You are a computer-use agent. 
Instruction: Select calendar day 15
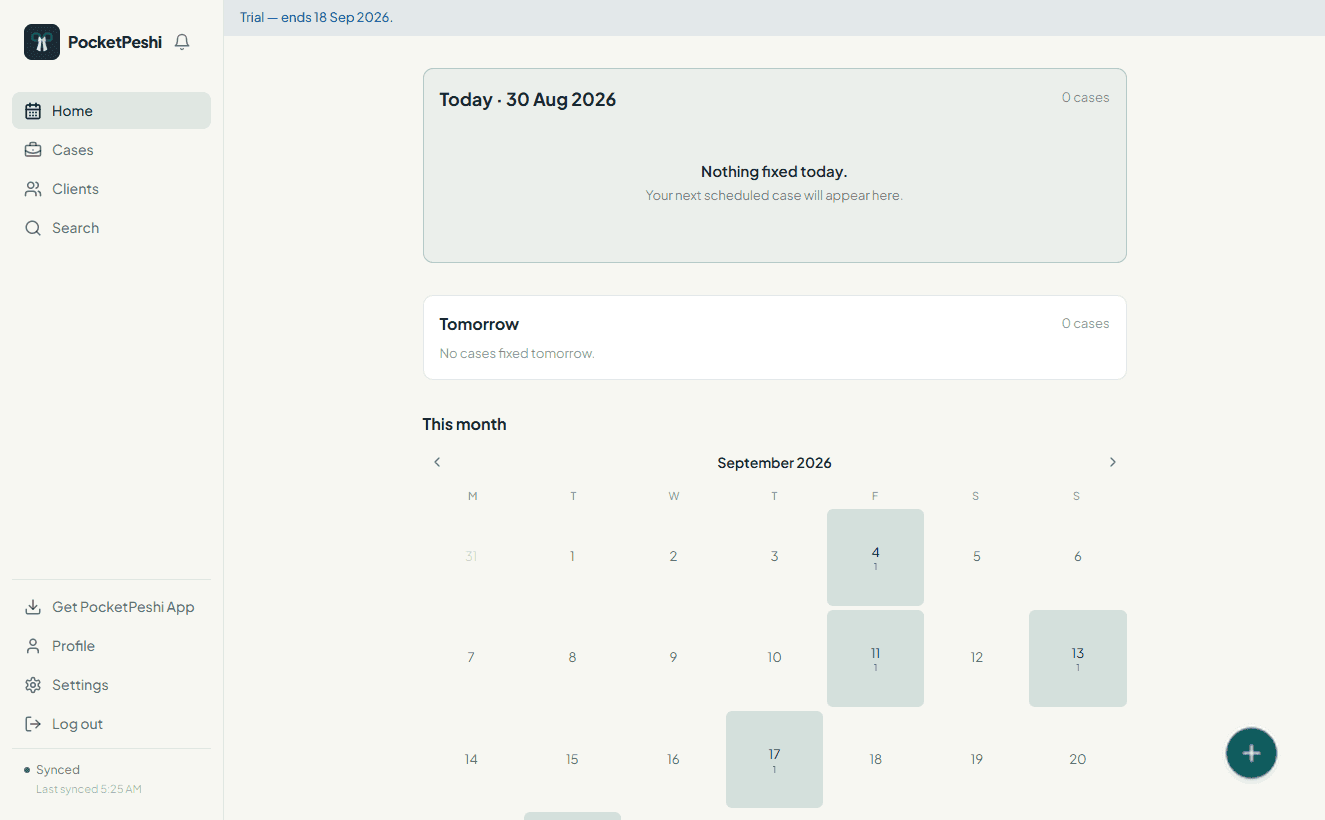point(572,759)
